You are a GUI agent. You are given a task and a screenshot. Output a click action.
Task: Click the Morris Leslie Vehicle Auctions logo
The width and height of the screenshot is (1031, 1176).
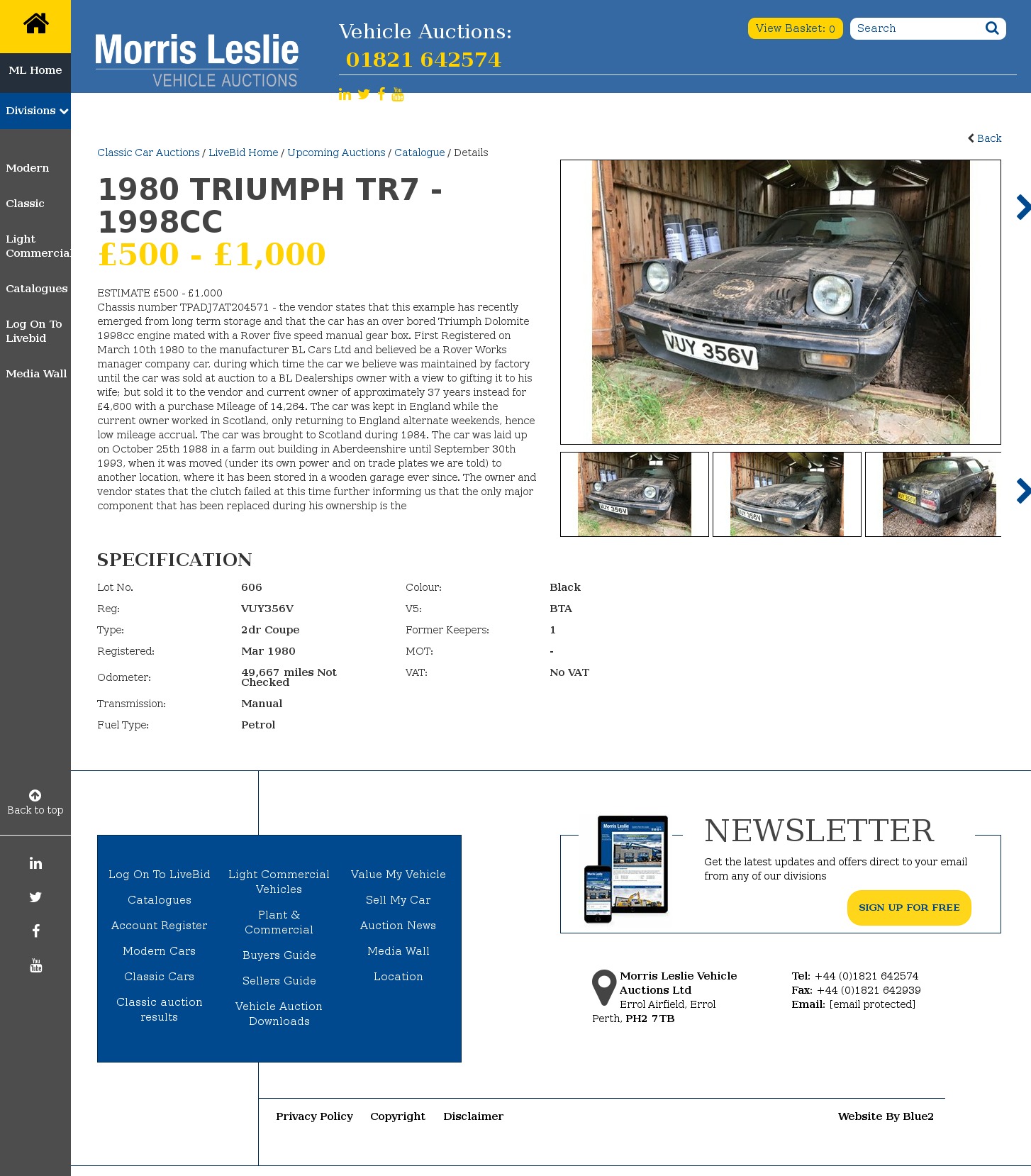click(196, 60)
